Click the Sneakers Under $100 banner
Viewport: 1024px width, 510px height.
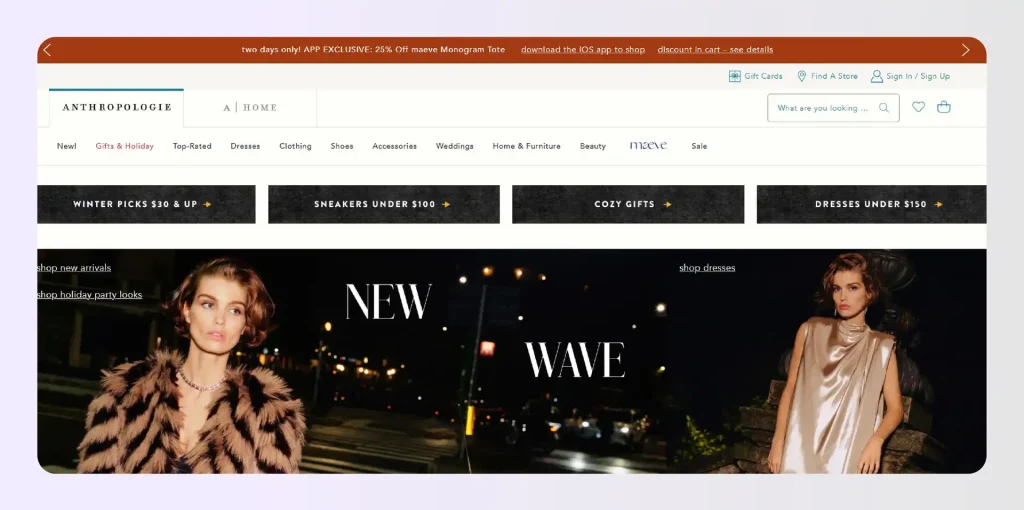[384, 204]
